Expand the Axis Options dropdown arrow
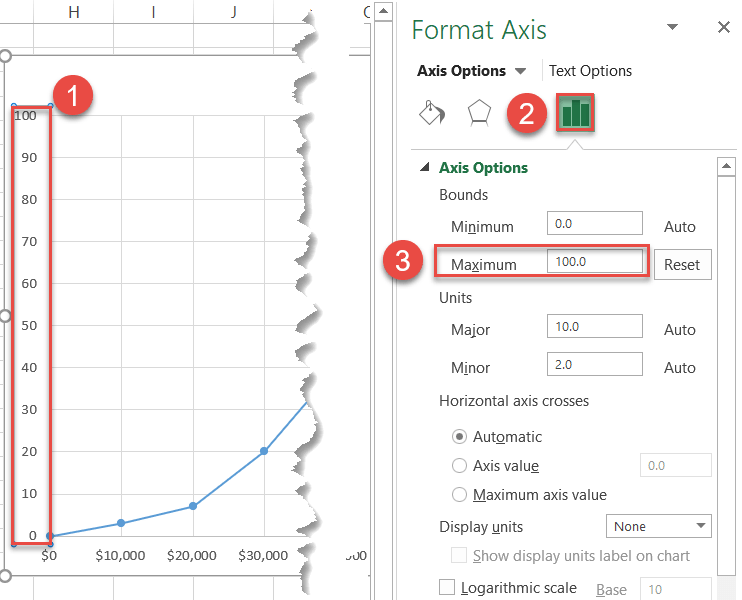Viewport: 742px width, 600px height. click(x=521, y=71)
